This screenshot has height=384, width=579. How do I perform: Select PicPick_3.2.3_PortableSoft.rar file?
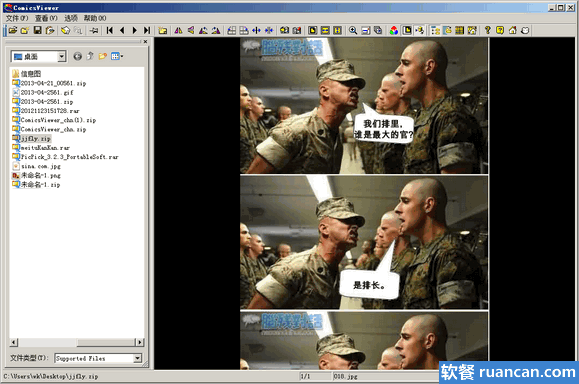[x=65, y=157]
